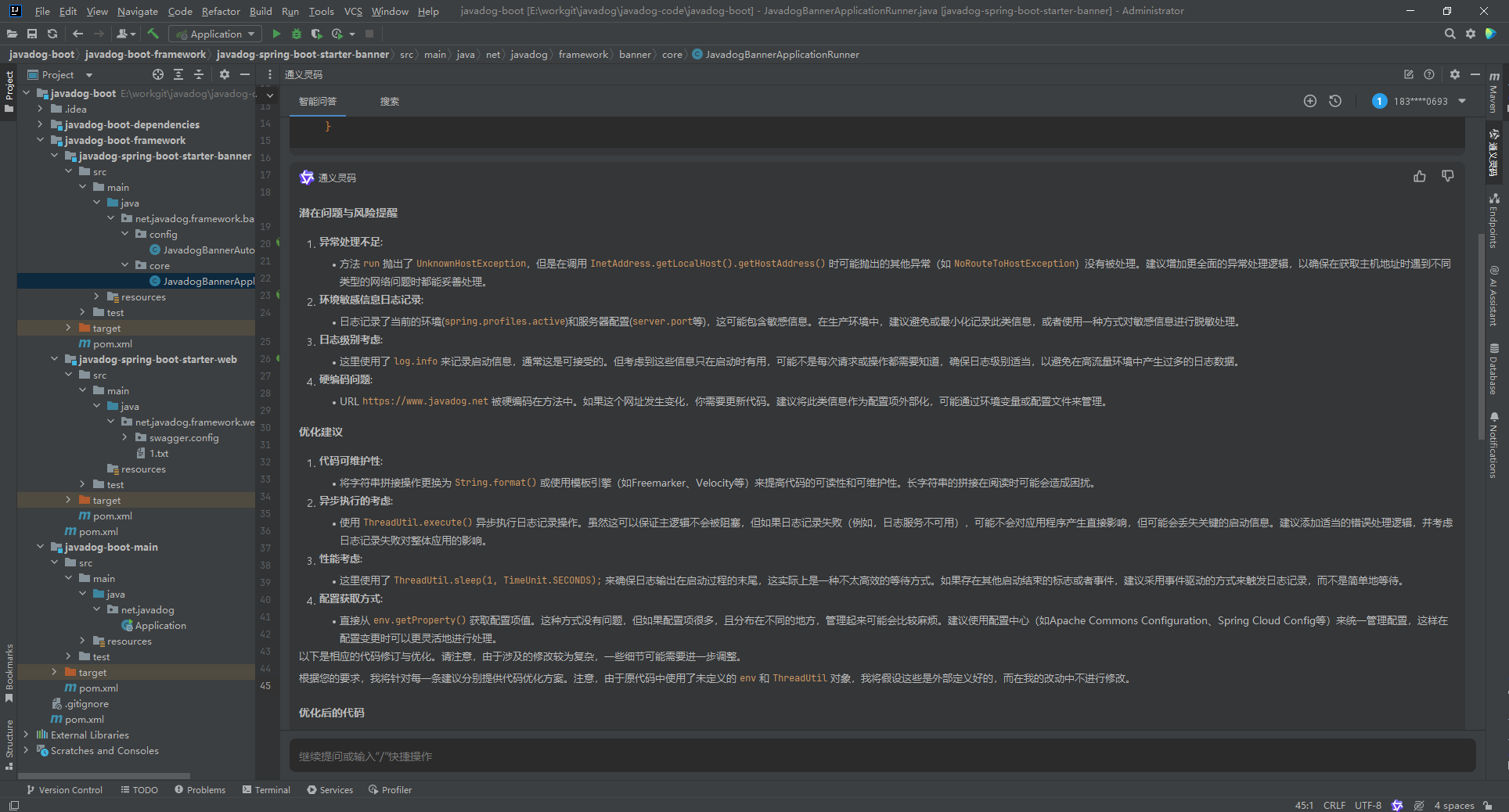Open the project folder toolbar icon
This screenshot has width=1509, height=812.
pyautogui.click(x=12, y=34)
